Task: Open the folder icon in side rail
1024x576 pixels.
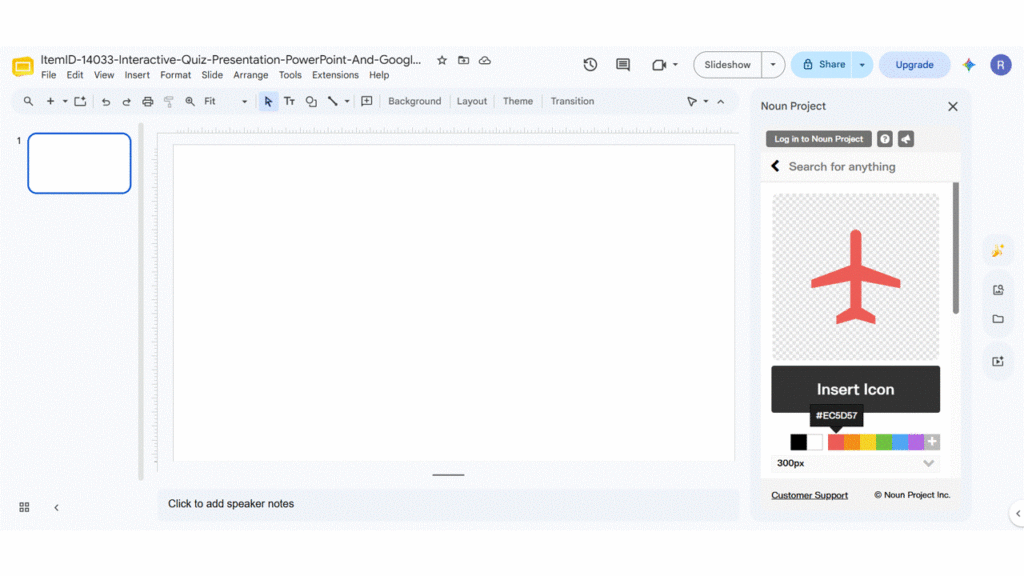Action: pos(998,319)
